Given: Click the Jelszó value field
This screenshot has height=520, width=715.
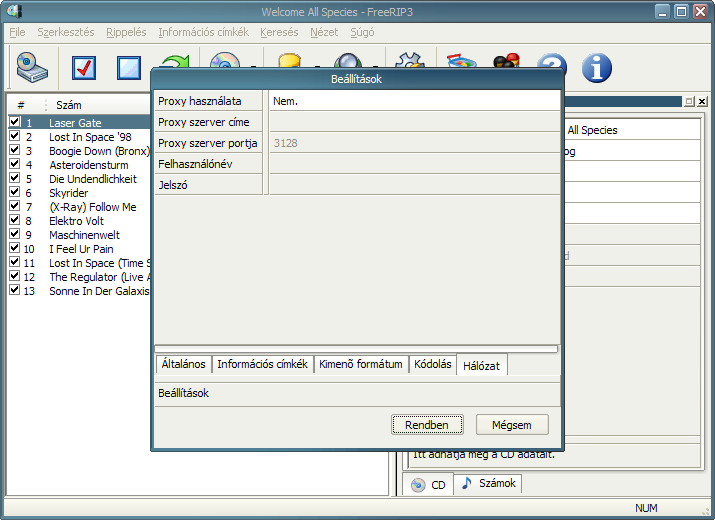Looking at the screenshot, I should (x=414, y=185).
